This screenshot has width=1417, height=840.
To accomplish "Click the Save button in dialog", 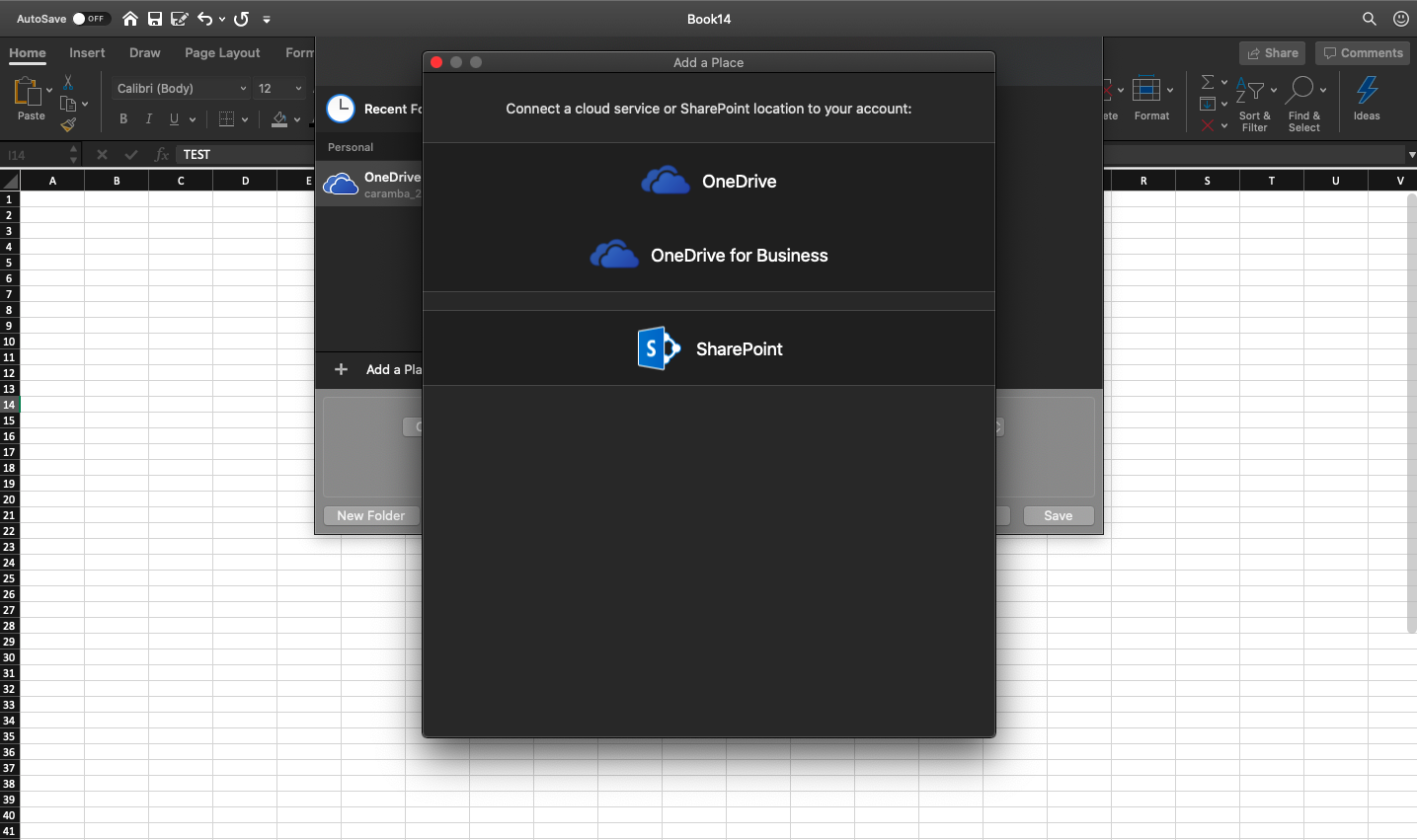I will (1059, 515).
